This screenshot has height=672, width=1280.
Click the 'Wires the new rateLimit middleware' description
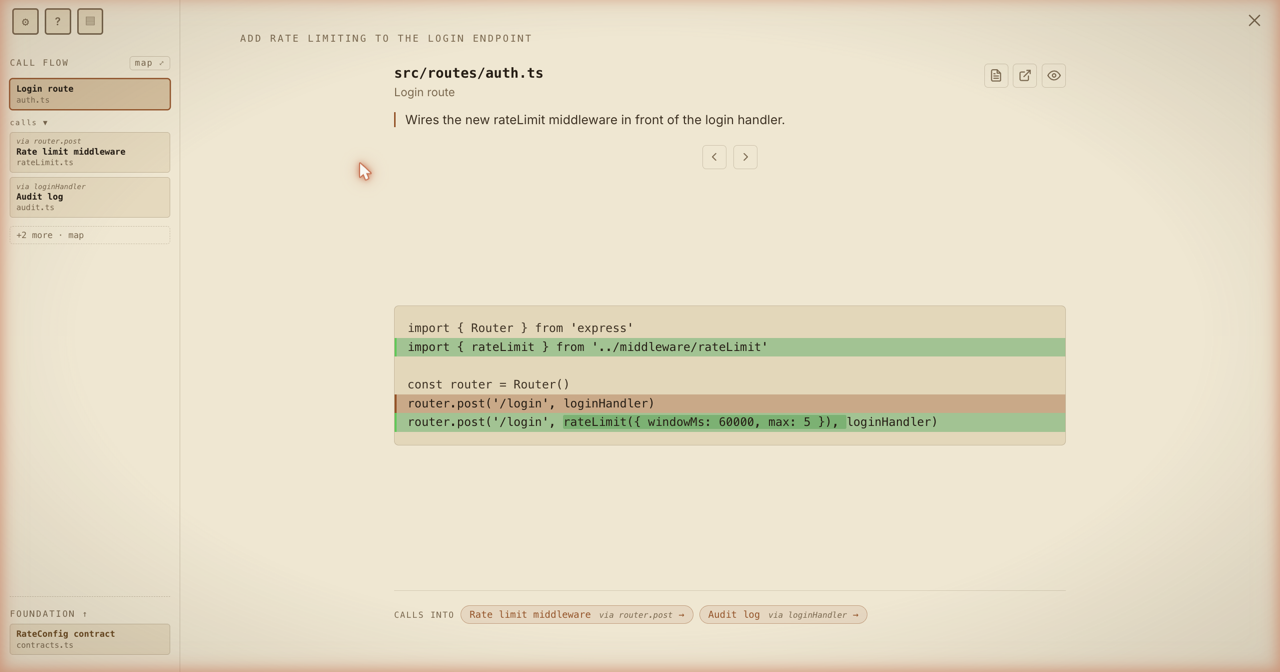595,120
